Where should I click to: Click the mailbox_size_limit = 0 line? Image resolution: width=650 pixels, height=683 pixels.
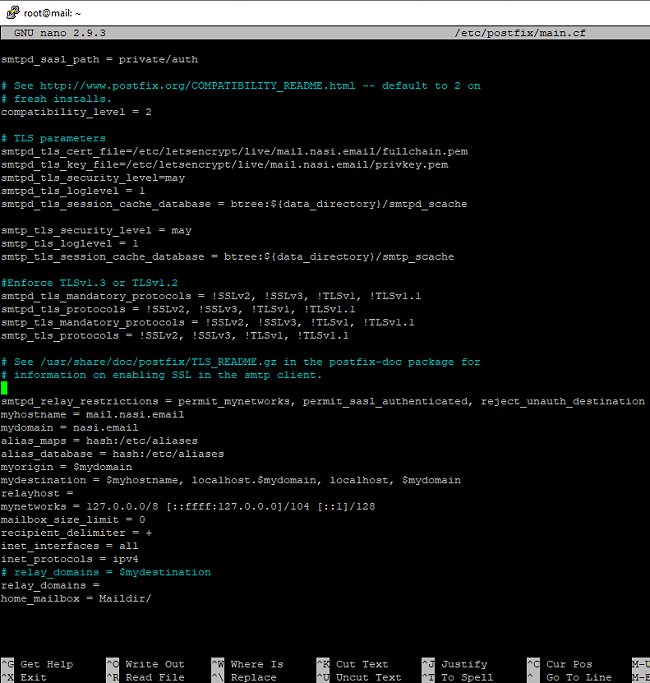(73, 520)
